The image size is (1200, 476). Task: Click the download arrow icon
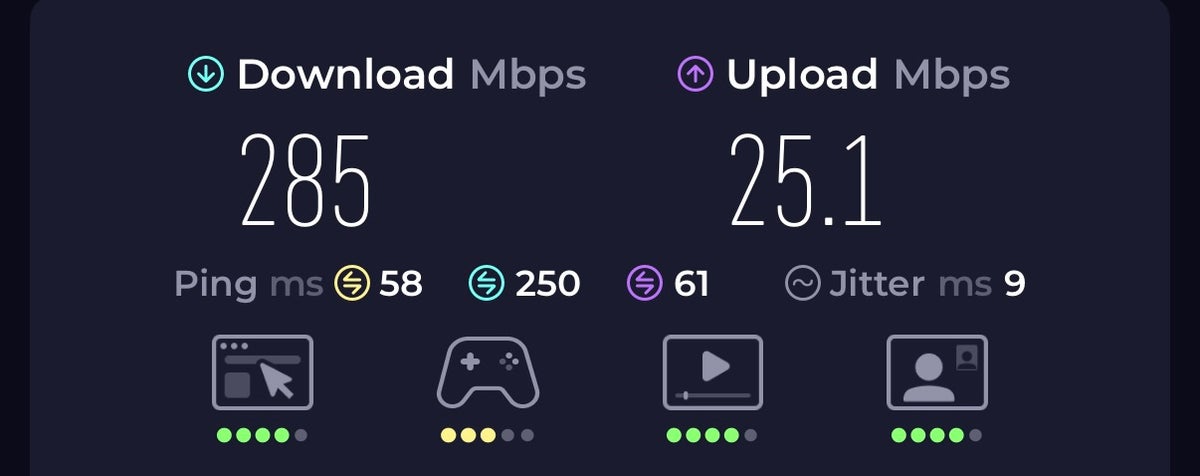[205, 74]
